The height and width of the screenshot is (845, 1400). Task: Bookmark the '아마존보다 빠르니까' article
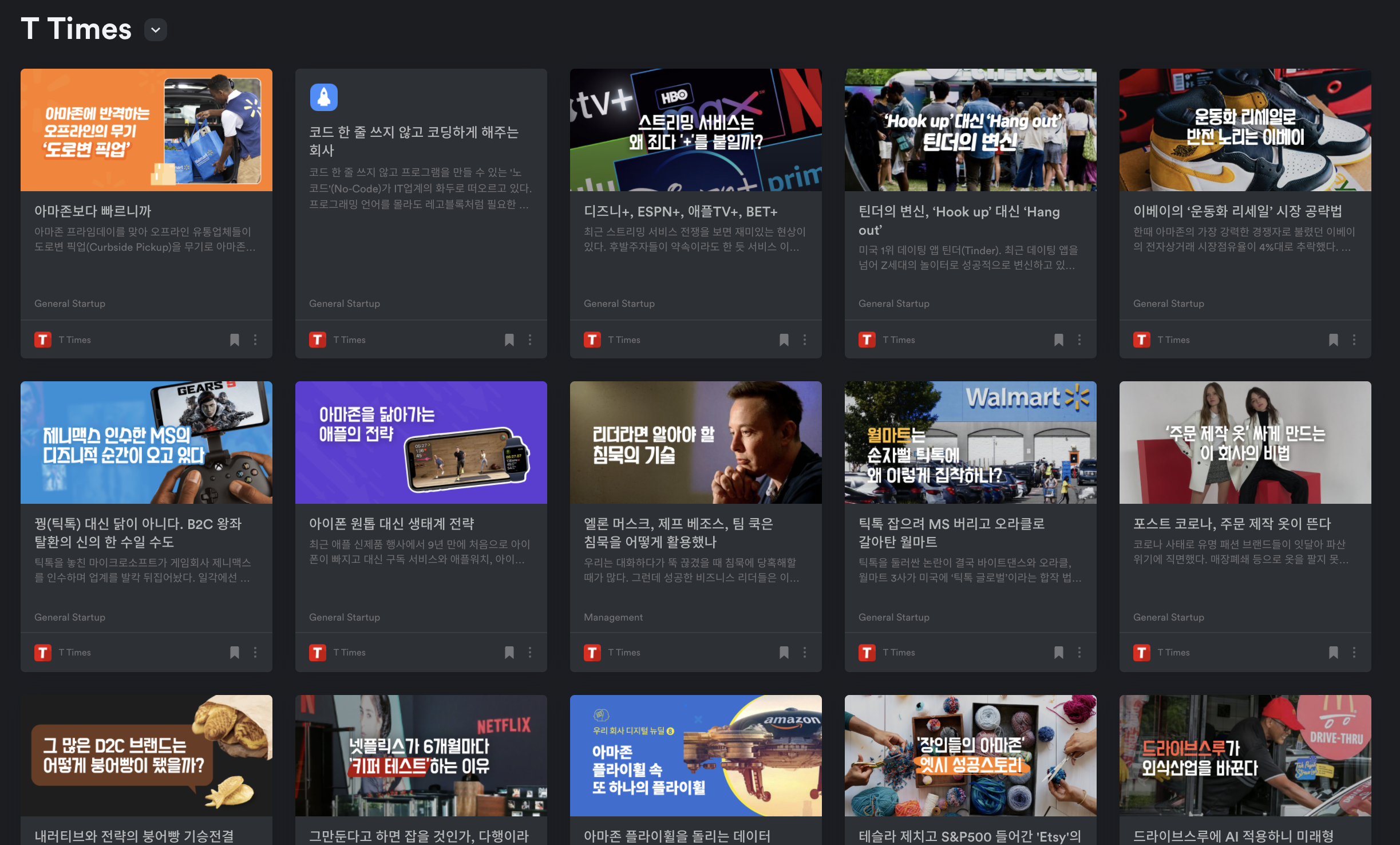235,340
